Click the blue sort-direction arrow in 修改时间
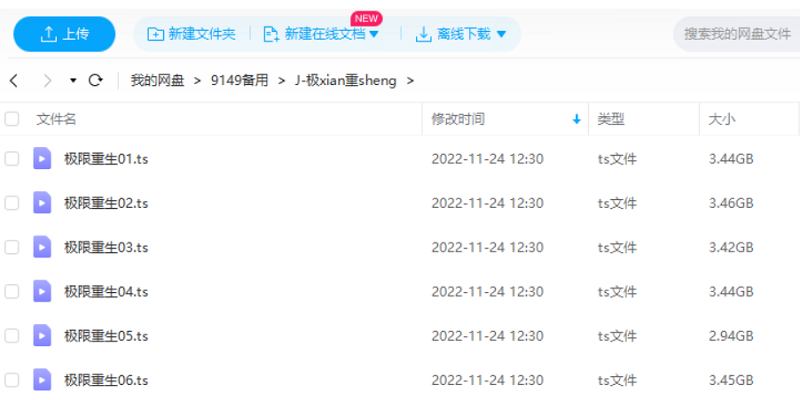 pos(577,119)
